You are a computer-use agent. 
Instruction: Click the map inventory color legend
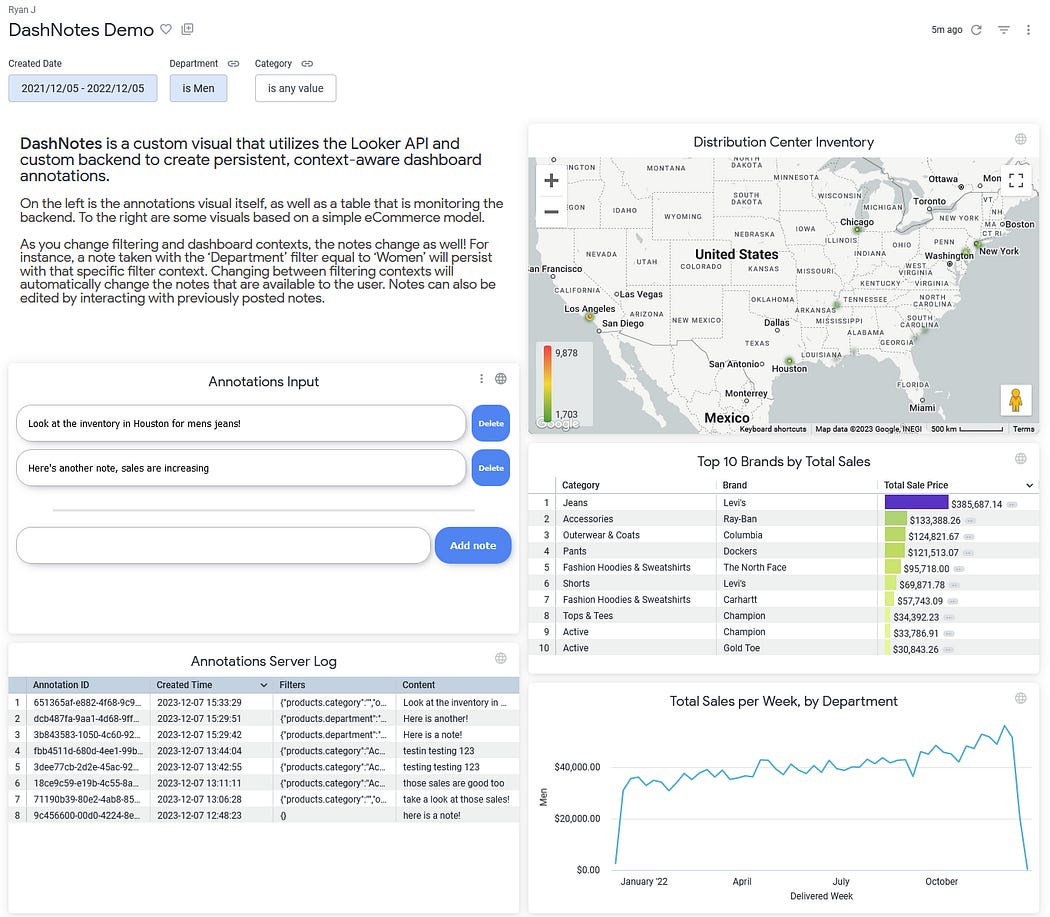[x=563, y=384]
